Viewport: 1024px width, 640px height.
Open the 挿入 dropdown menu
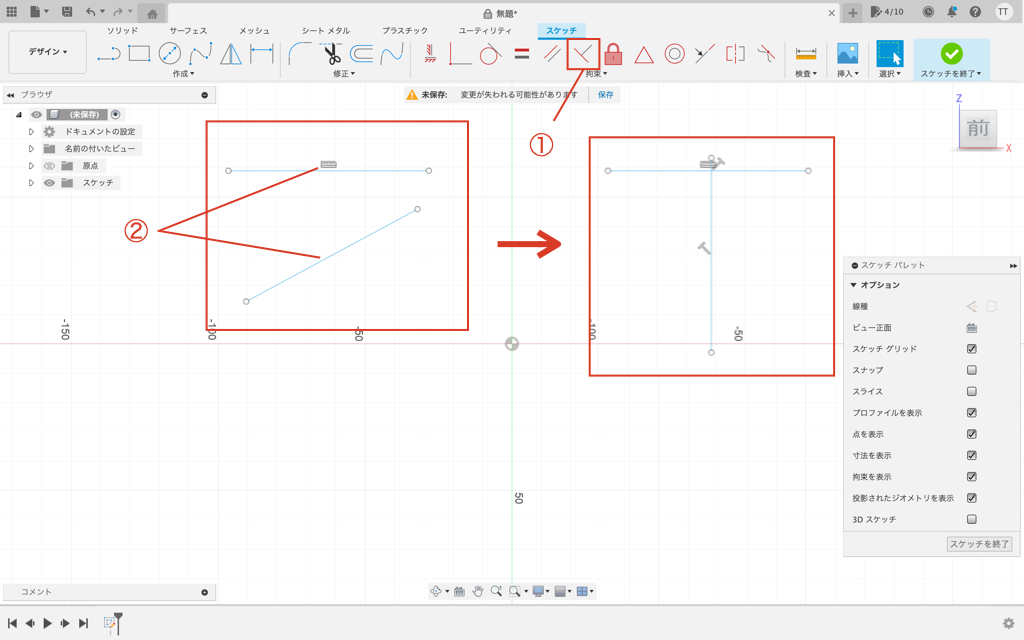pyautogui.click(x=848, y=74)
